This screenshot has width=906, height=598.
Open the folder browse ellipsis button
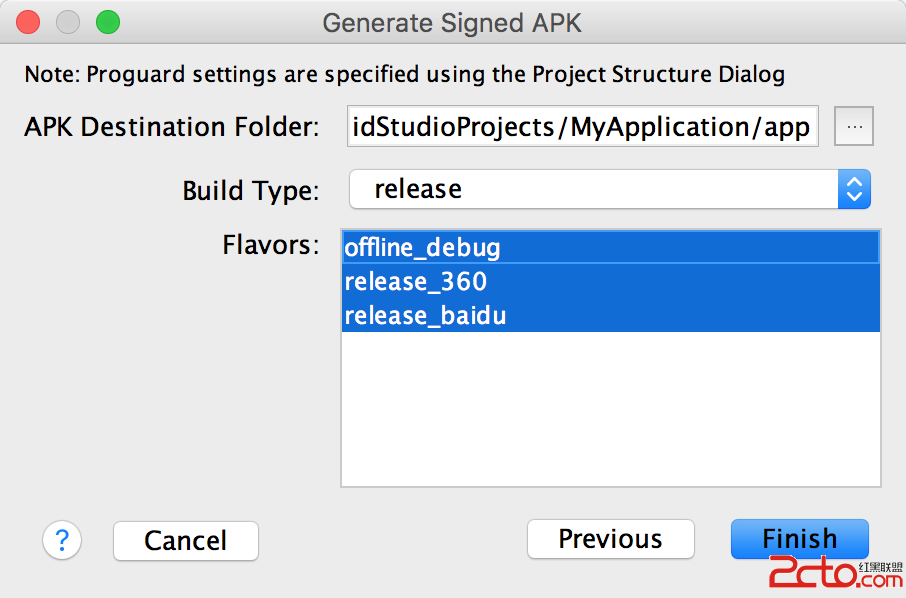[x=854, y=127]
